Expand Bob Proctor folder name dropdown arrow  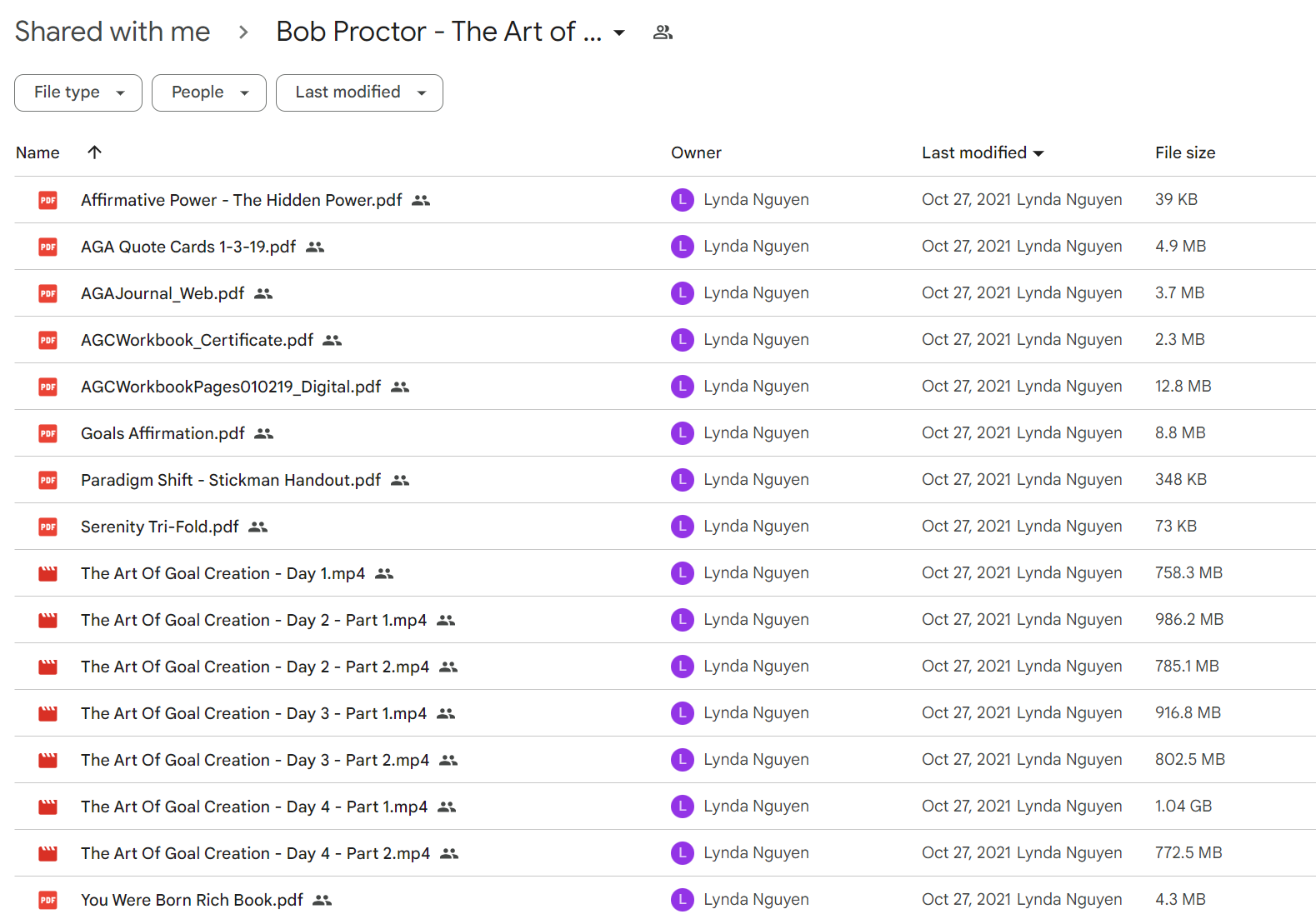pos(619,33)
